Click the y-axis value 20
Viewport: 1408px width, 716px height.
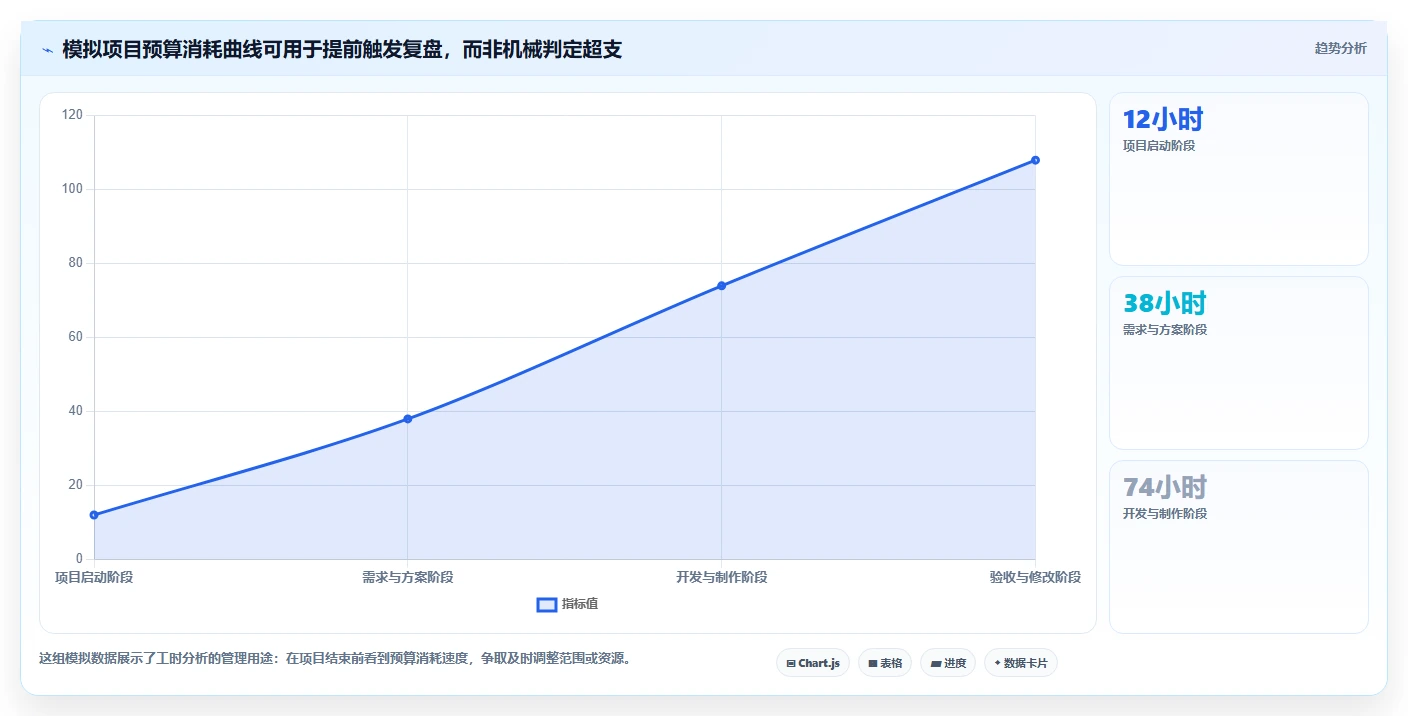tap(75, 485)
